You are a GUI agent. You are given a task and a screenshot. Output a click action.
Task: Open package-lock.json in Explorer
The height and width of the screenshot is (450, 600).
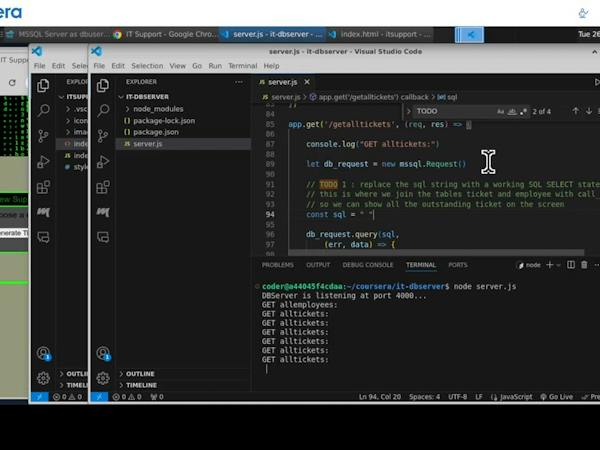pos(164,121)
